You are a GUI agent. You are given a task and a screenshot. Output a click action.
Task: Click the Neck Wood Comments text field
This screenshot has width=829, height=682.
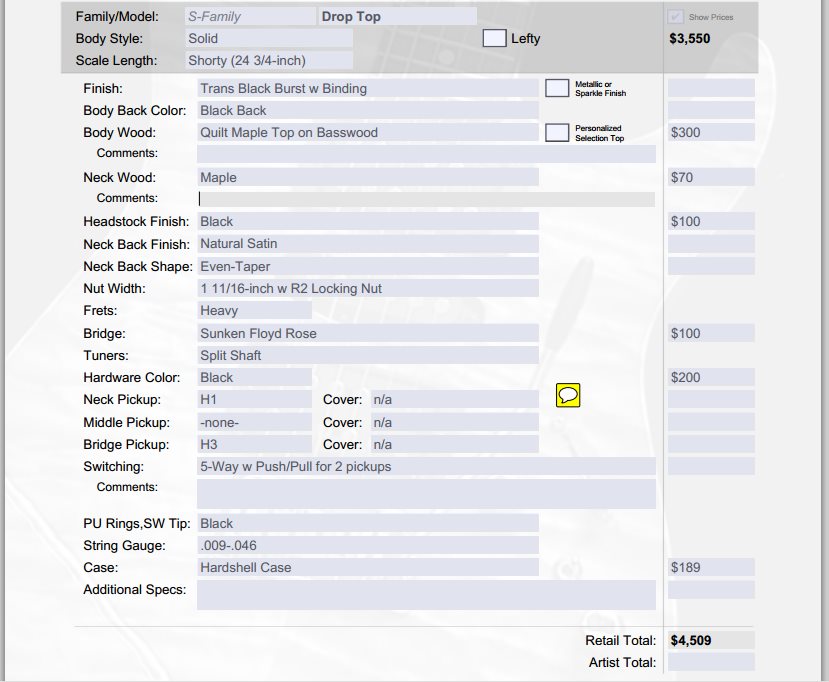pyautogui.click(x=426, y=199)
